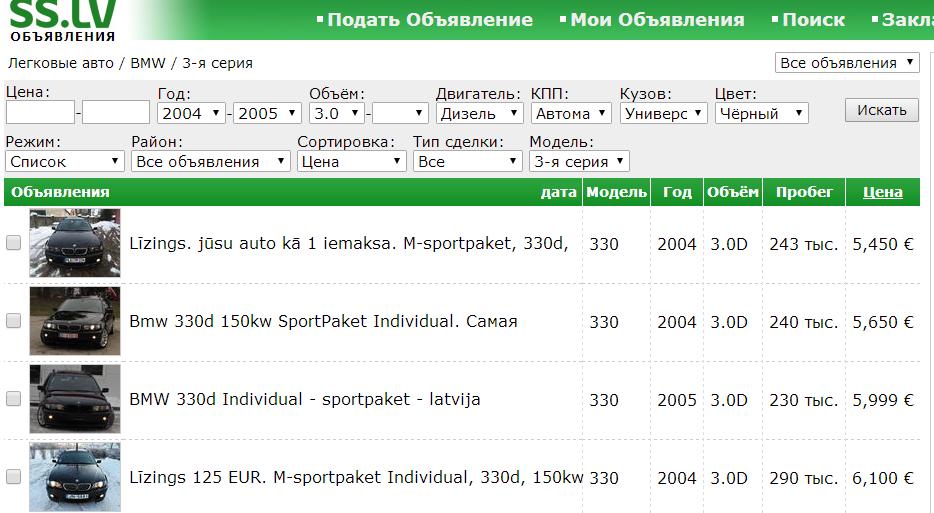934x513 pixels.
Task: Open the Цвет dropdown showing Чёрный
Action: pyautogui.click(x=760, y=113)
